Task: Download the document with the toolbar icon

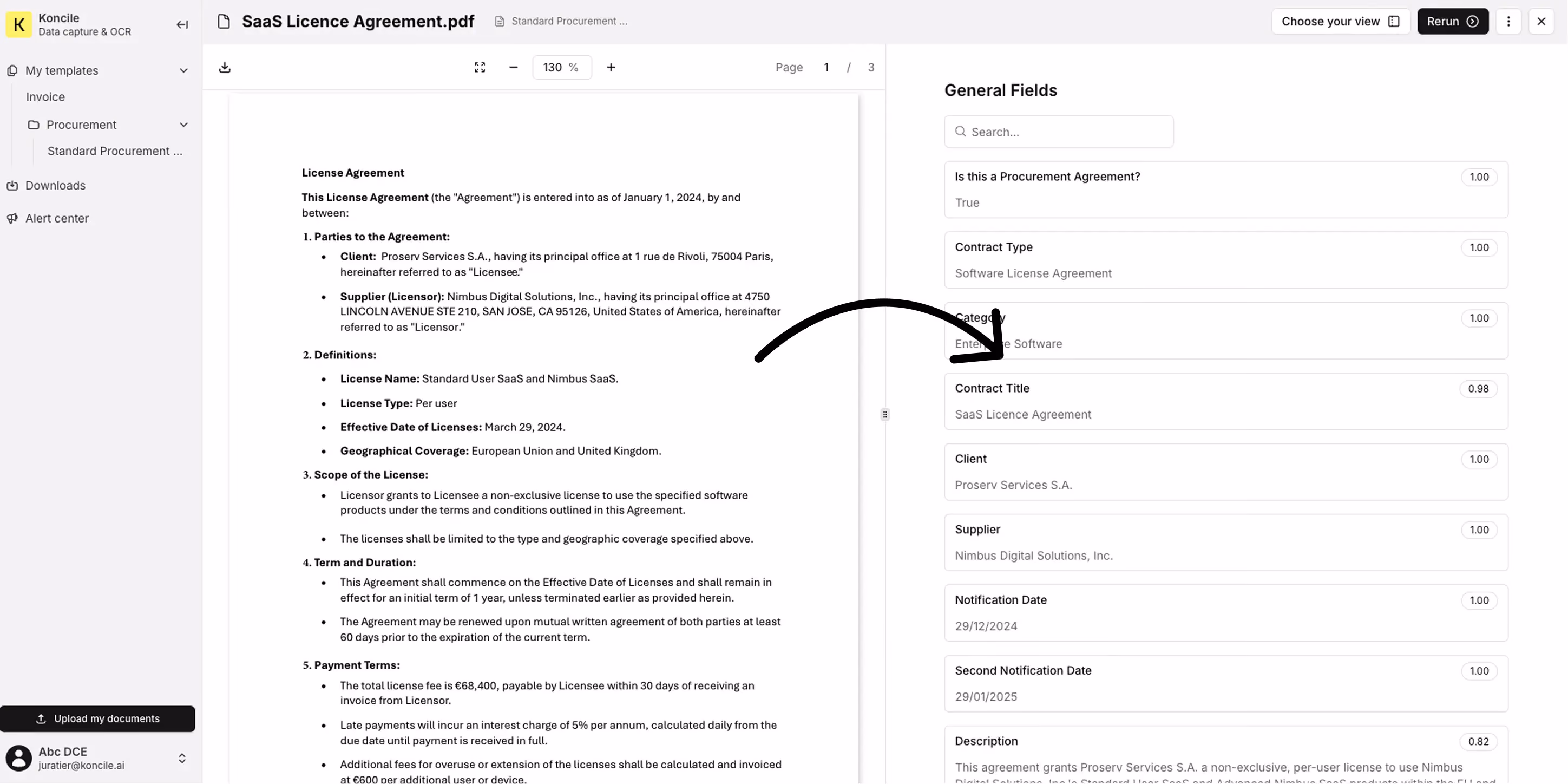Action: (x=225, y=68)
